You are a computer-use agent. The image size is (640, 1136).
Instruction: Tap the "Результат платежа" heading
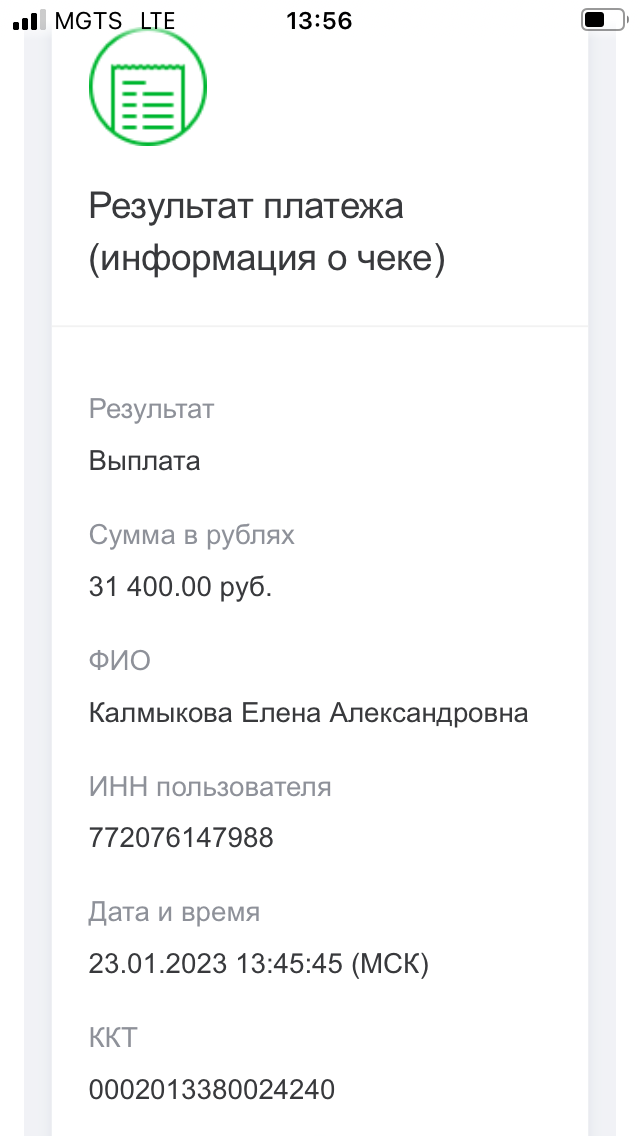[246, 207]
